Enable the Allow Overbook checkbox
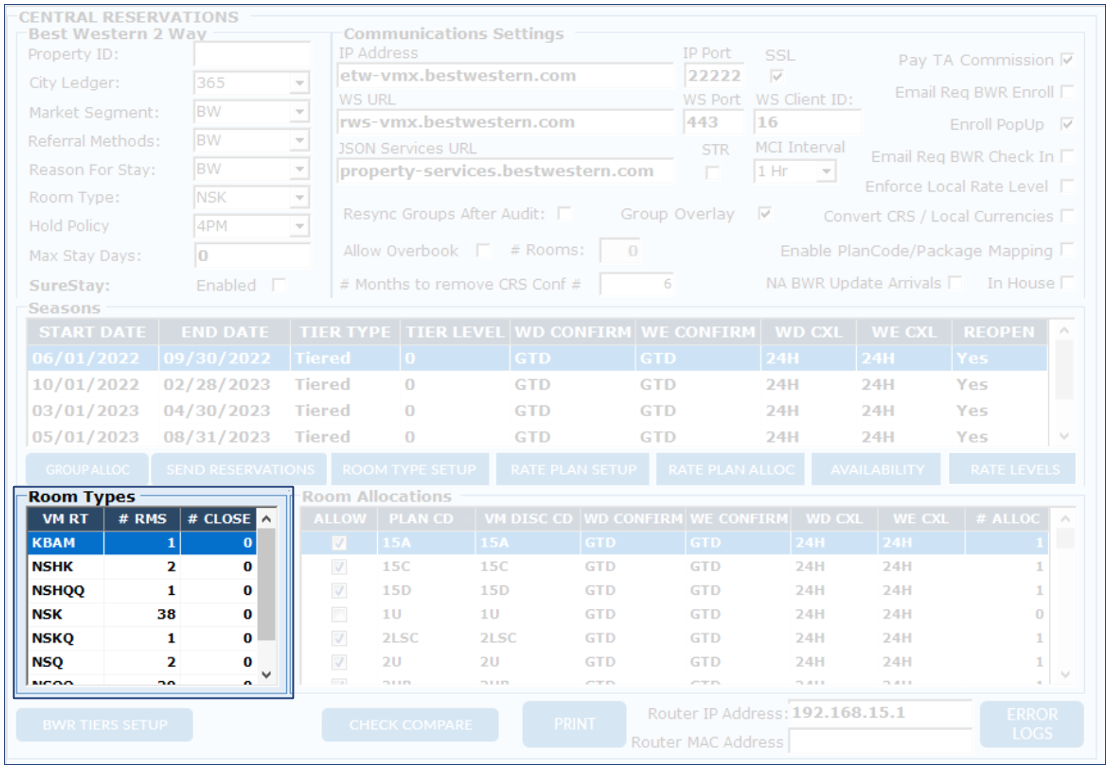The width and height of the screenshot is (1110, 770). (483, 250)
